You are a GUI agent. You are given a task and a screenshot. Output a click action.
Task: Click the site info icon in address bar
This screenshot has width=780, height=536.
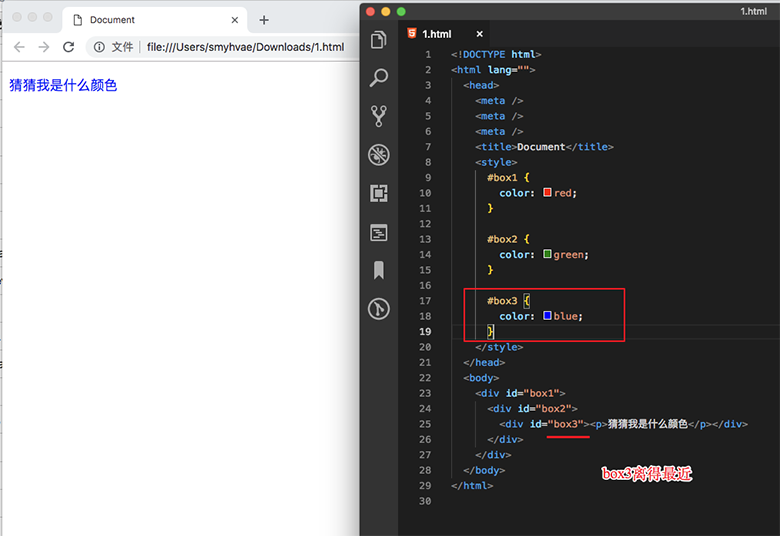tap(99, 47)
